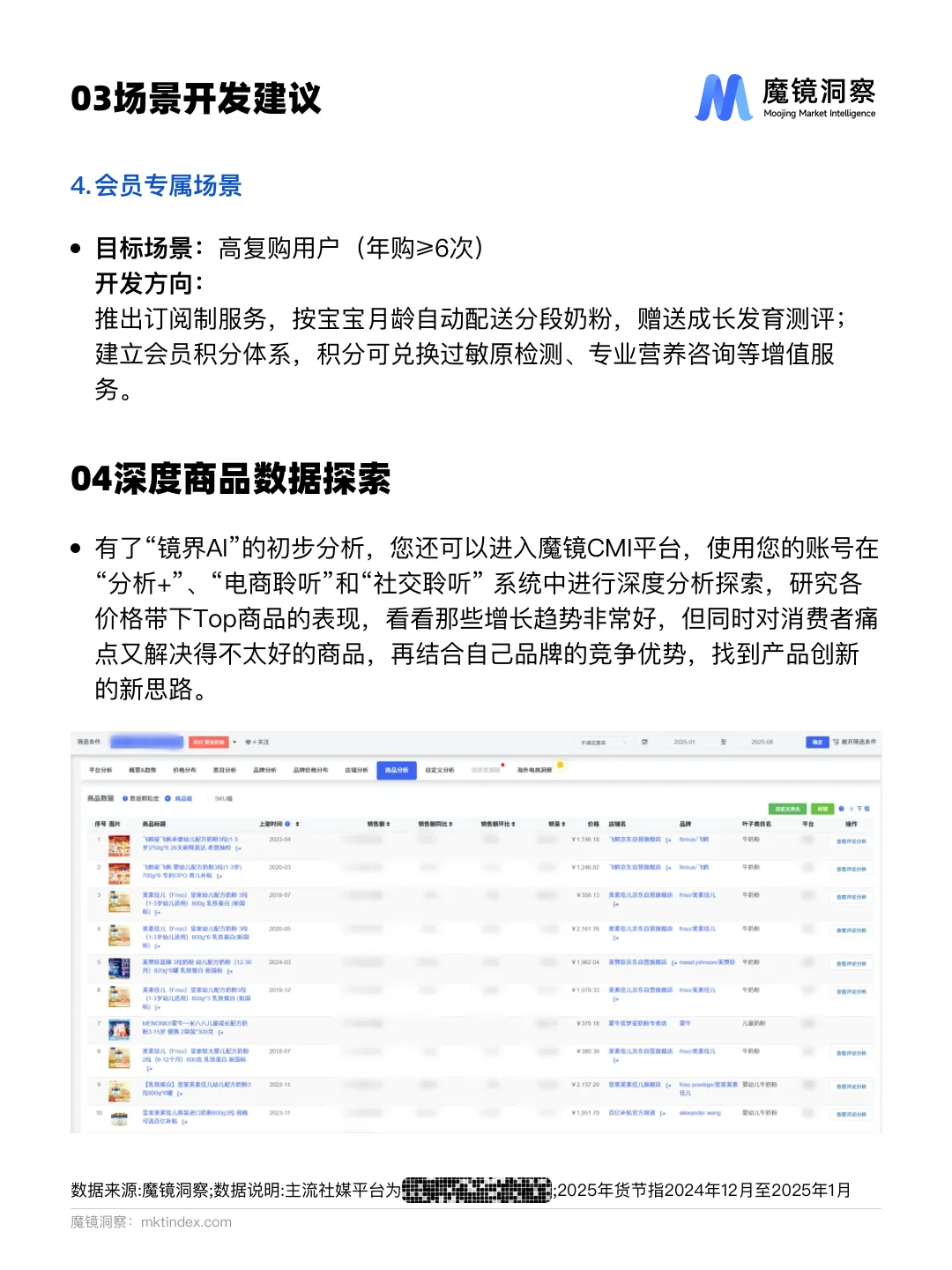This screenshot has height=1270, width=952.
Task: Click 查看评论分析 for row 5
Action: point(852,964)
